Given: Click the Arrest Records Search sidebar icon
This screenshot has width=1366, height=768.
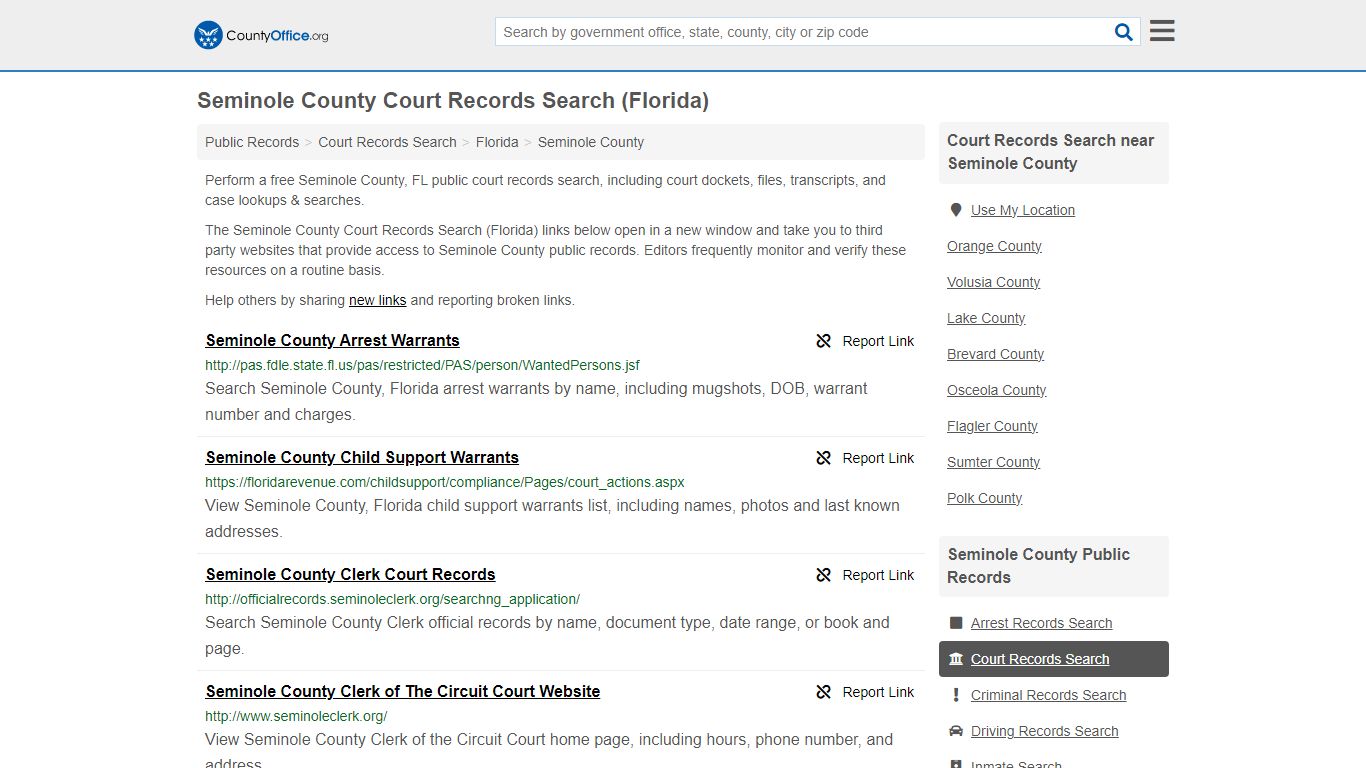Looking at the screenshot, I should [956, 623].
